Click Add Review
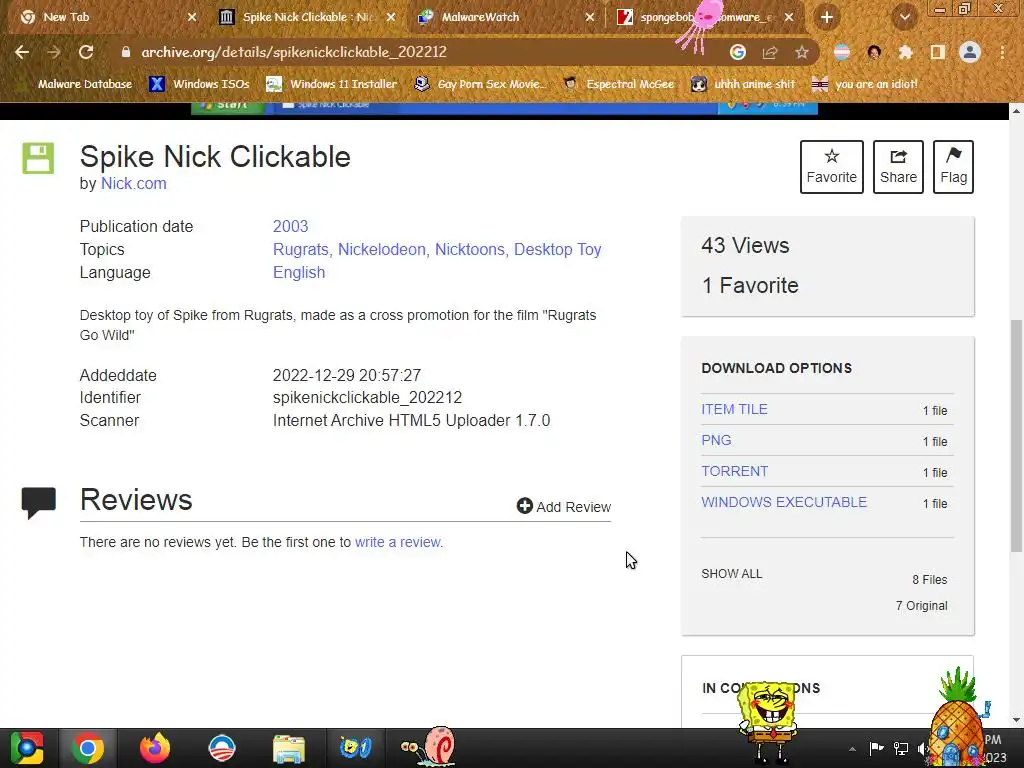 (564, 506)
